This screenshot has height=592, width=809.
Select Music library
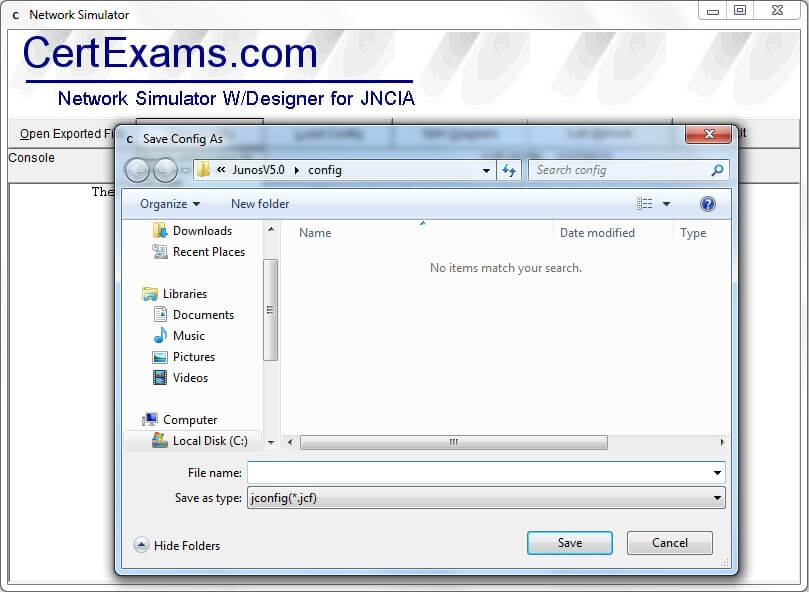pos(189,336)
